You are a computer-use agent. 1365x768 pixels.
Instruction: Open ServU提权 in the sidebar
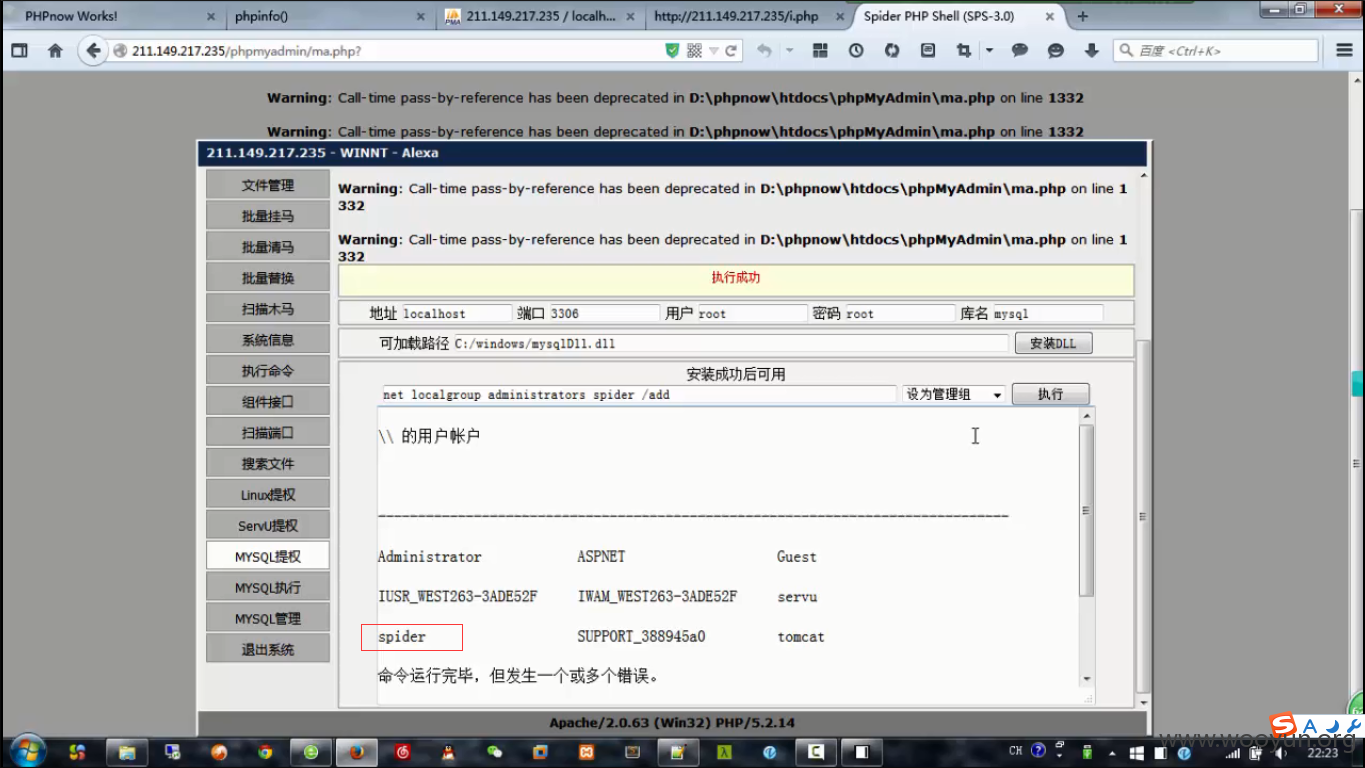(267, 526)
